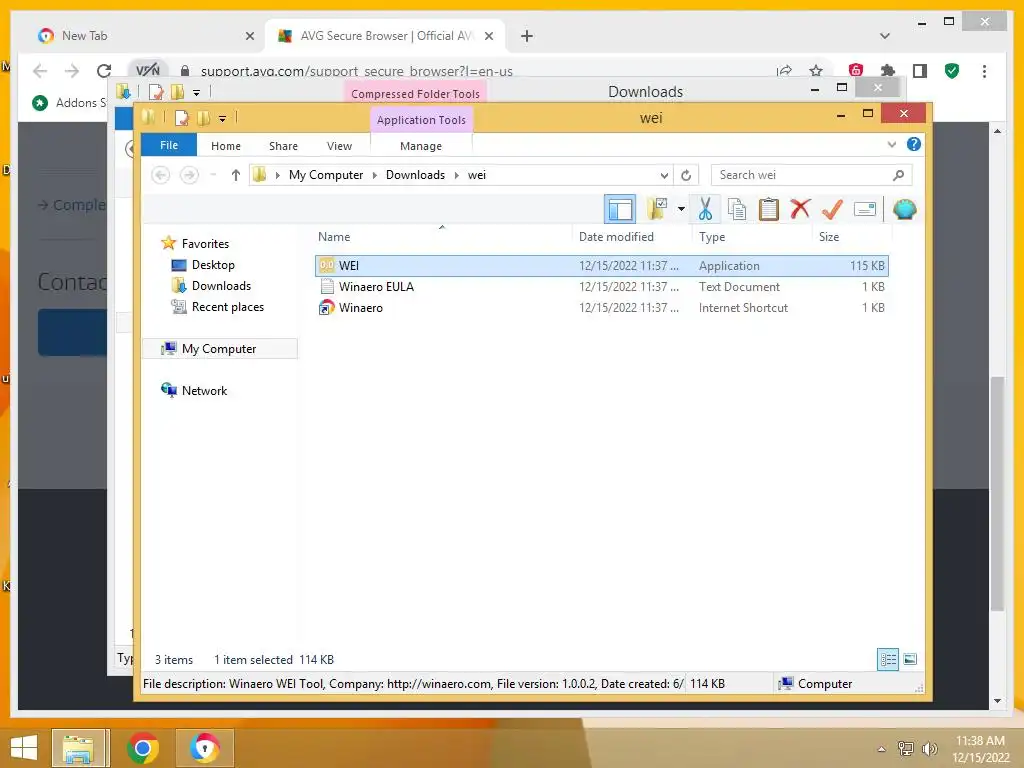This screenshot has height=768, width=1024.
Task: Close the AVG Secure Browser tab
Action: click(x=488, y=36)
